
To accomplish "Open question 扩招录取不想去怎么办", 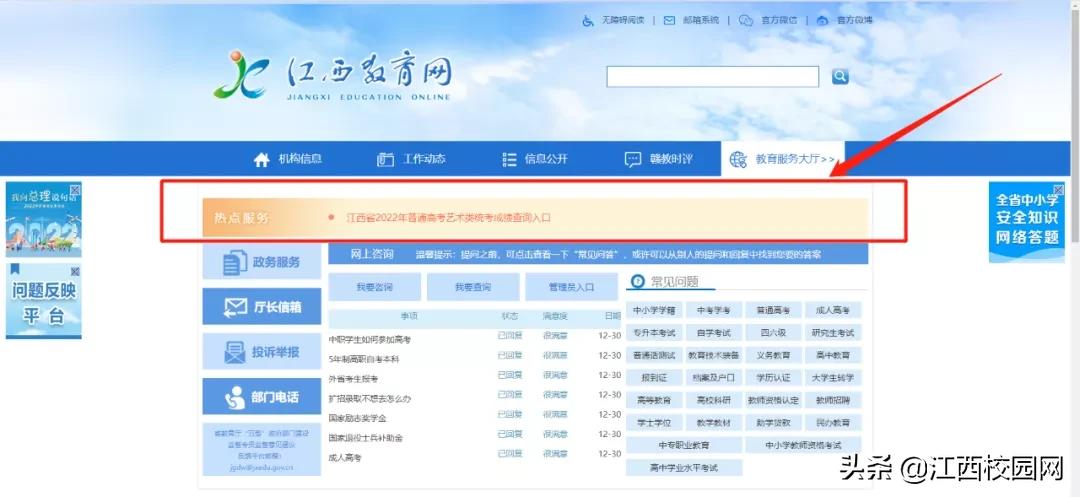I will coord(370,399).
